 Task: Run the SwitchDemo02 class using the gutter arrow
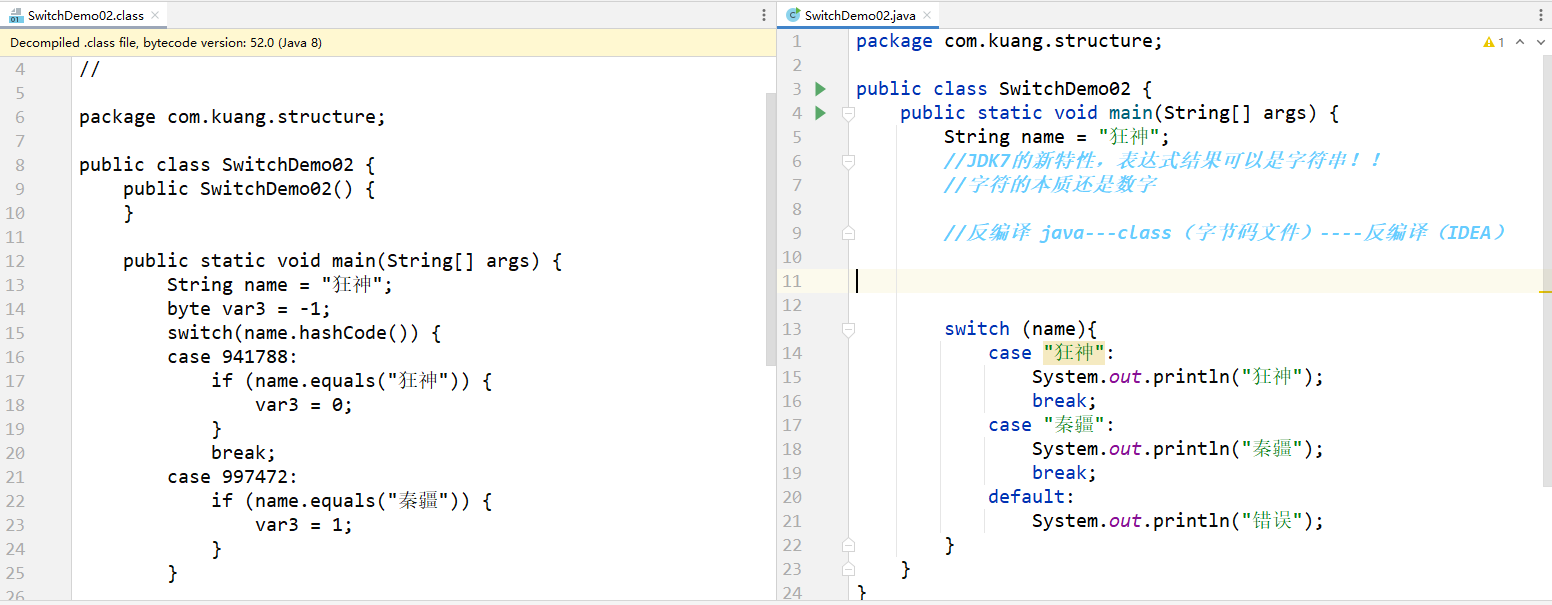point(821,89)
